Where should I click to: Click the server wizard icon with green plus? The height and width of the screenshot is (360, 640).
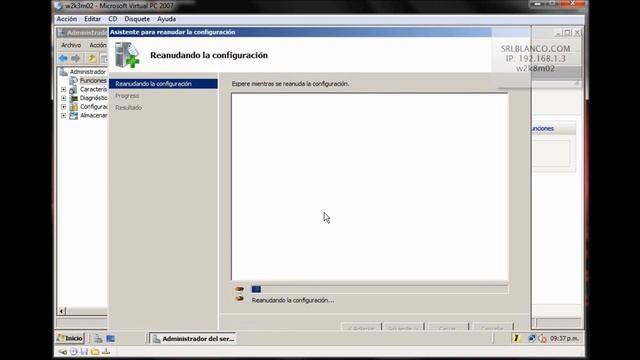coord(127,55)
